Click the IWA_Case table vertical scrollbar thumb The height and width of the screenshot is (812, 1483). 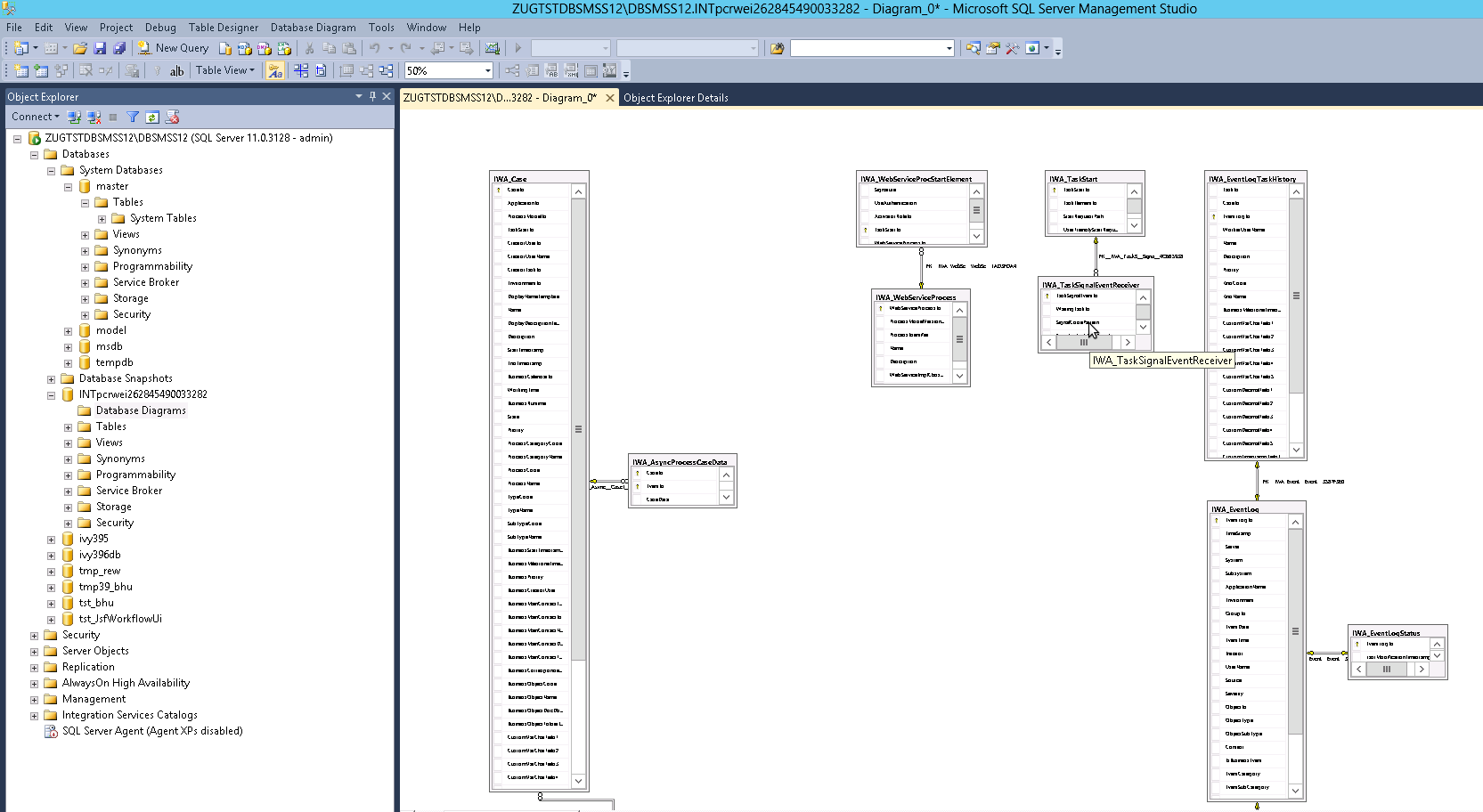pyautogui.click(x=578, y=429)
